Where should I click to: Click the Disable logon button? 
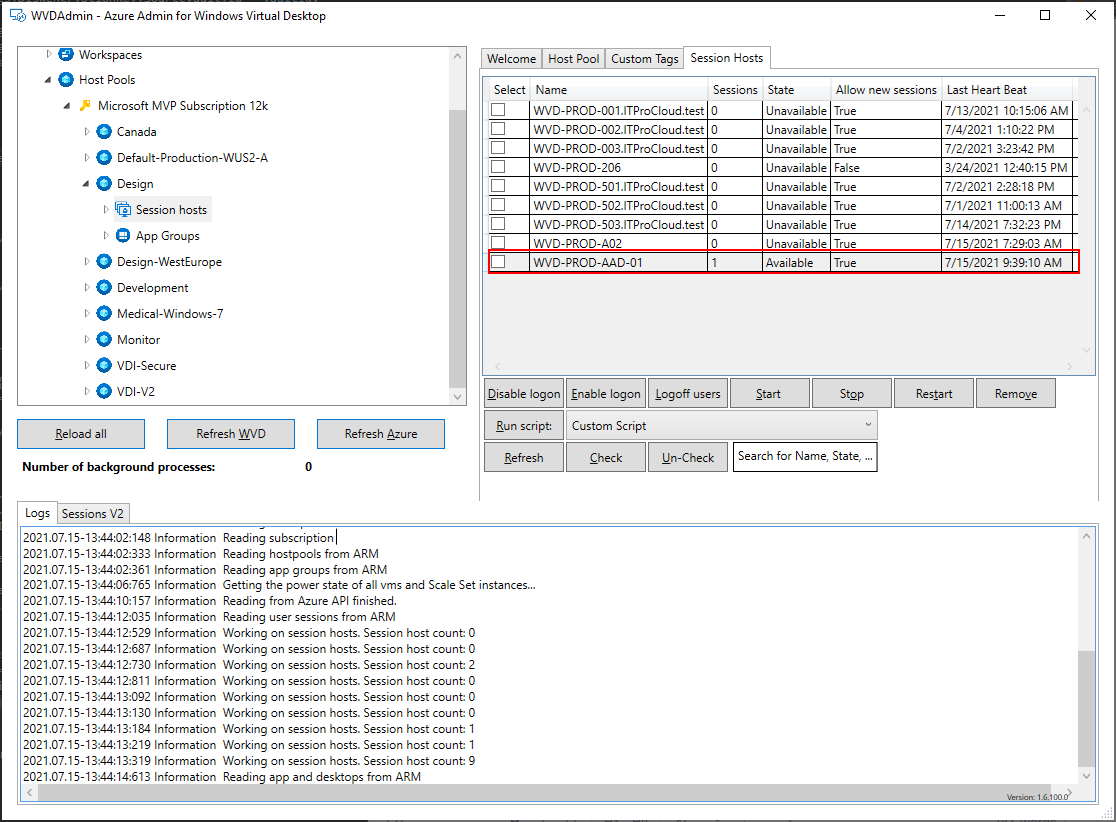point(524,394)
